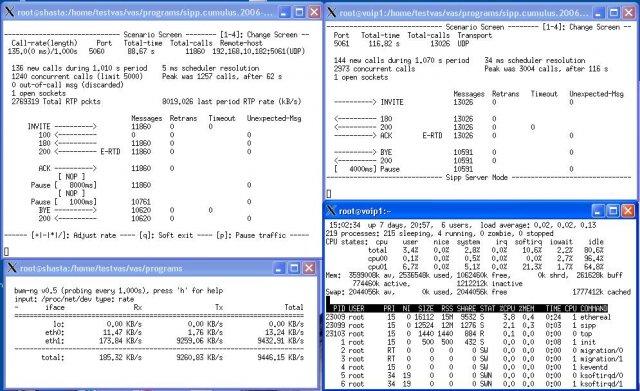The image size is (640, 391).
Task: Click the '[ 4000ms] Pause' server step
Action: point(367,169)
